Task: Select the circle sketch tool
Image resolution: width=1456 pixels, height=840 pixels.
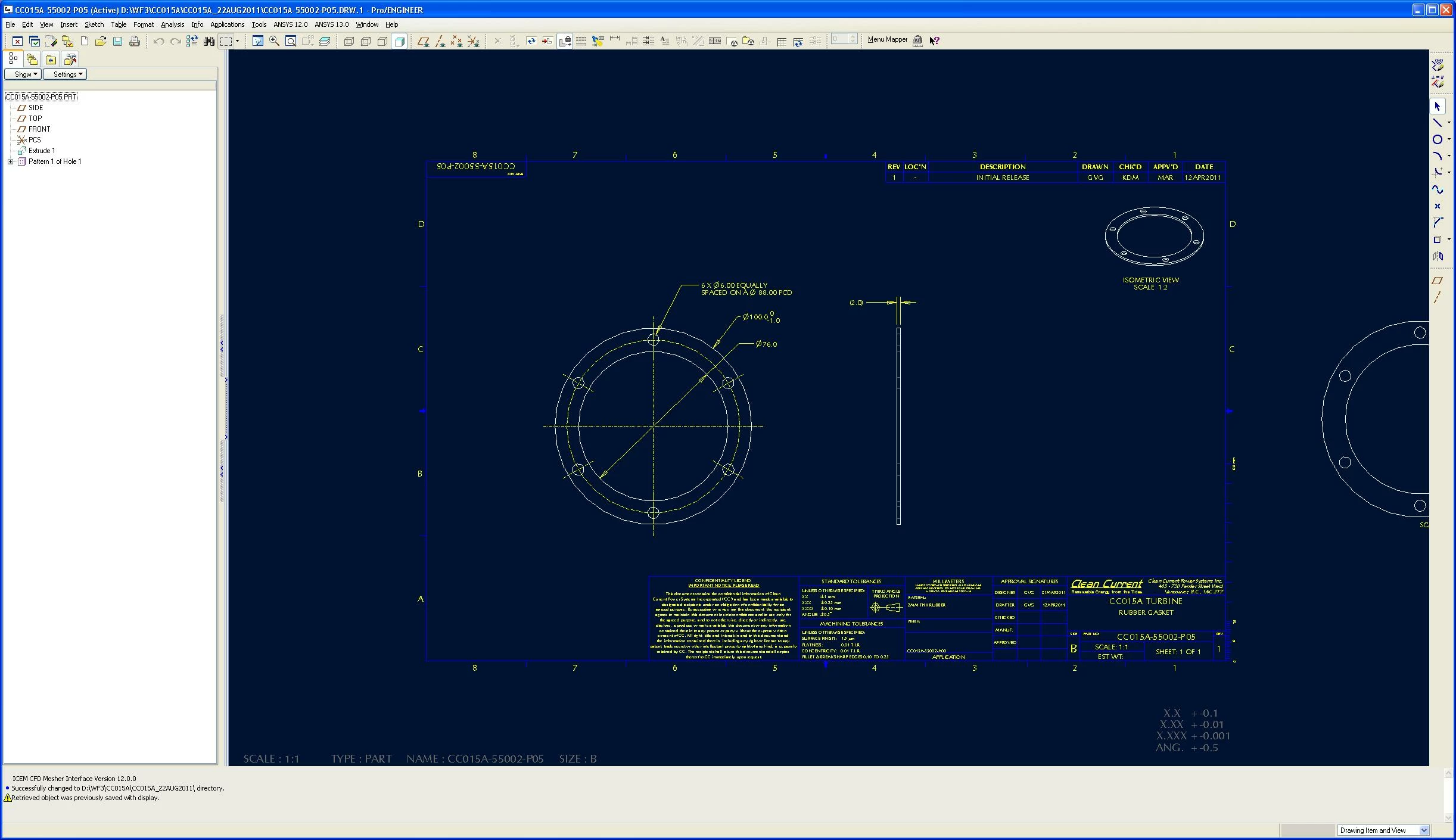Action: pyautogui.click(x=1437, y=139)
